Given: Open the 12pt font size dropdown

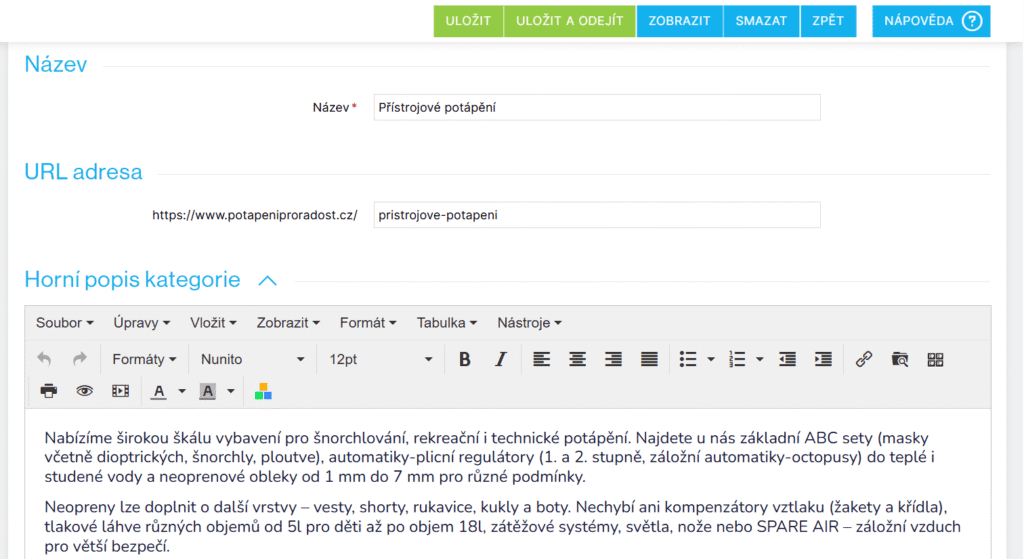Looking at the screenshot, I should click(x=381, y=359).
